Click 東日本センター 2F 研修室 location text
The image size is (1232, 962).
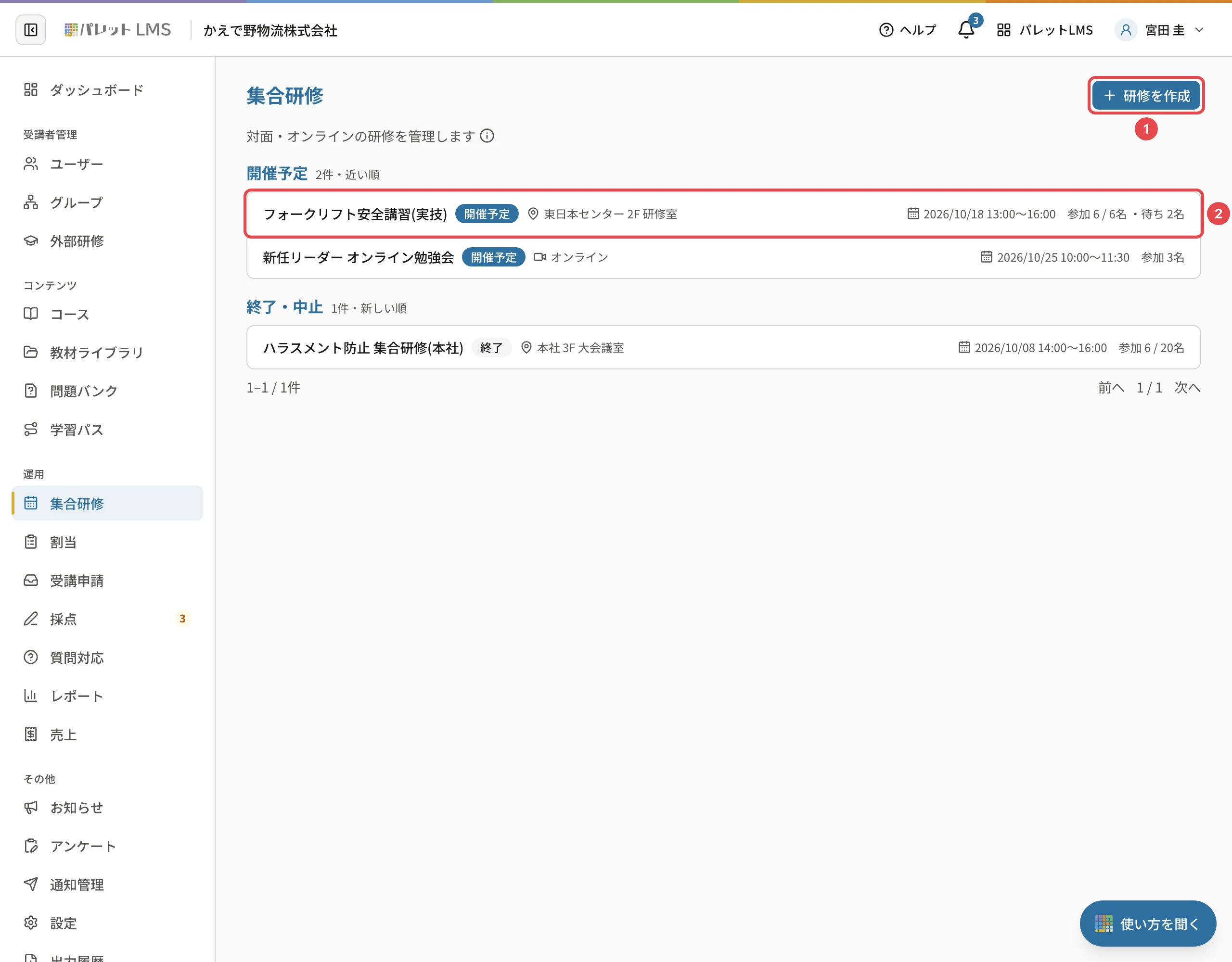(610, 214)
